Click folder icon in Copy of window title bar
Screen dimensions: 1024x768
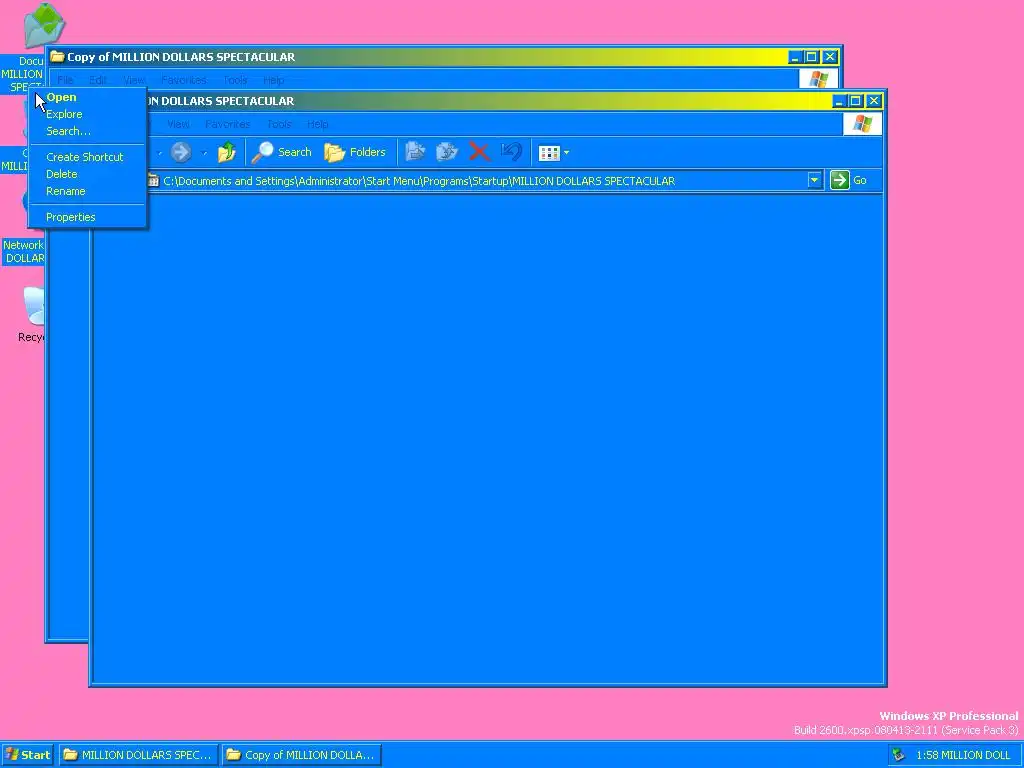[57, 57]
